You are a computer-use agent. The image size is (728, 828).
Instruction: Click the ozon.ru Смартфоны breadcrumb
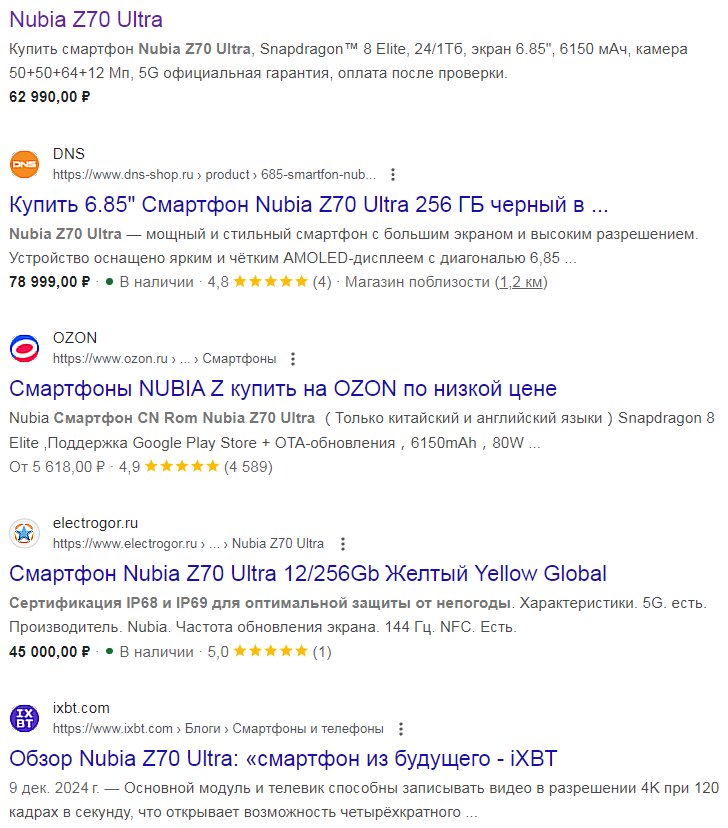click(164, 359)
